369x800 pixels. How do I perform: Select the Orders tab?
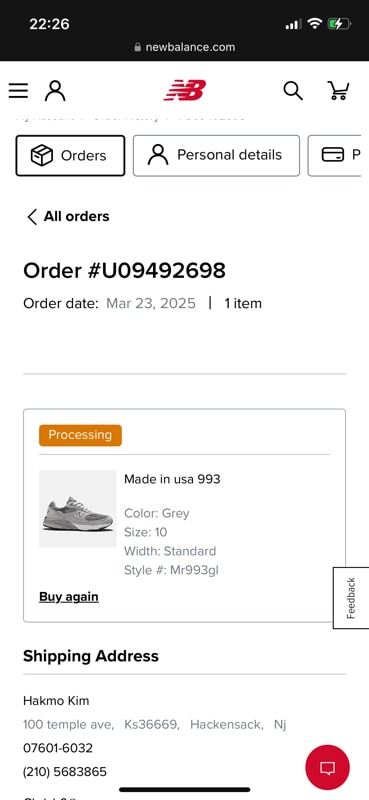click(x=70, y=156)
